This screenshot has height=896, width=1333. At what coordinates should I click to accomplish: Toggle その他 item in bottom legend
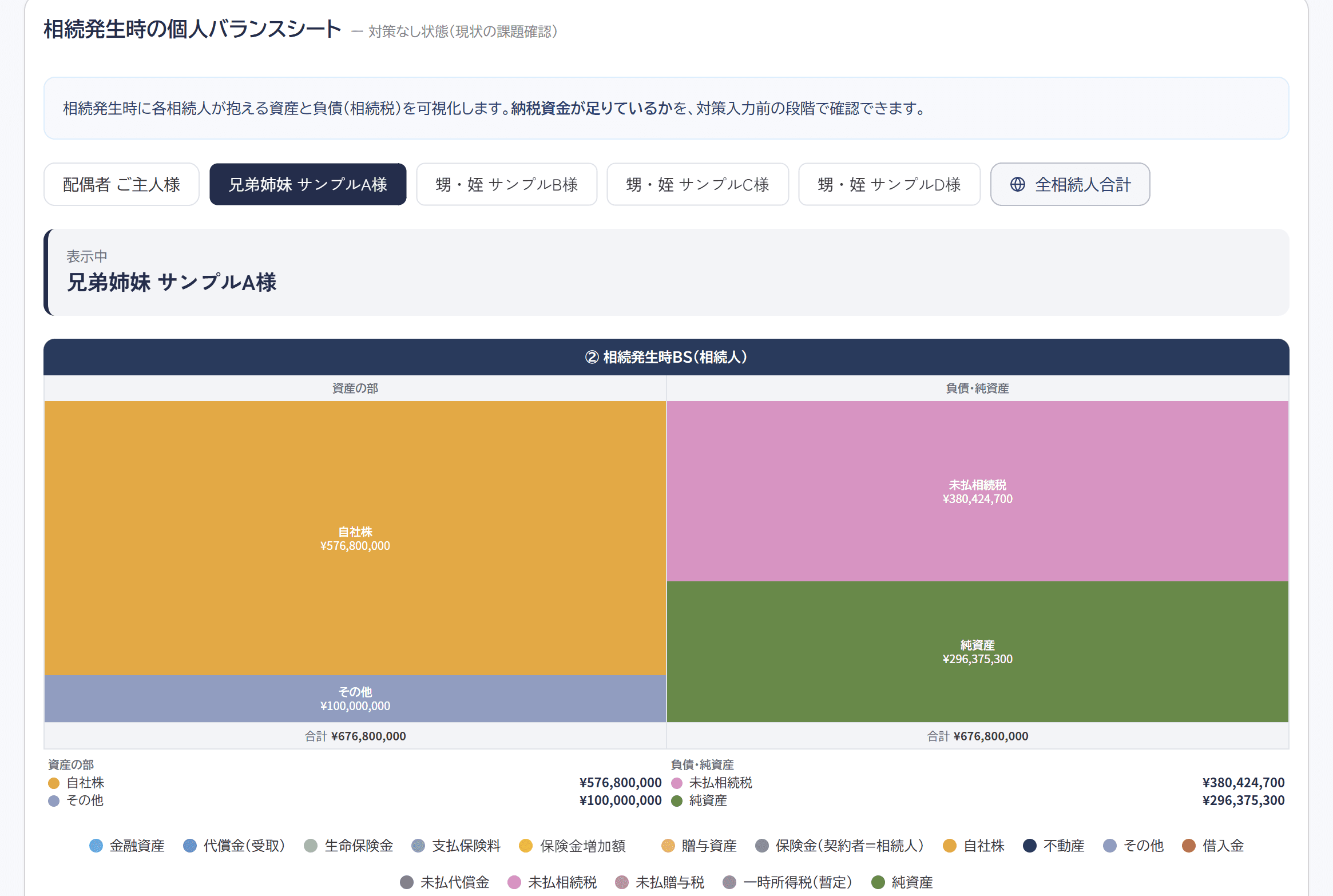pos(1133,846)
